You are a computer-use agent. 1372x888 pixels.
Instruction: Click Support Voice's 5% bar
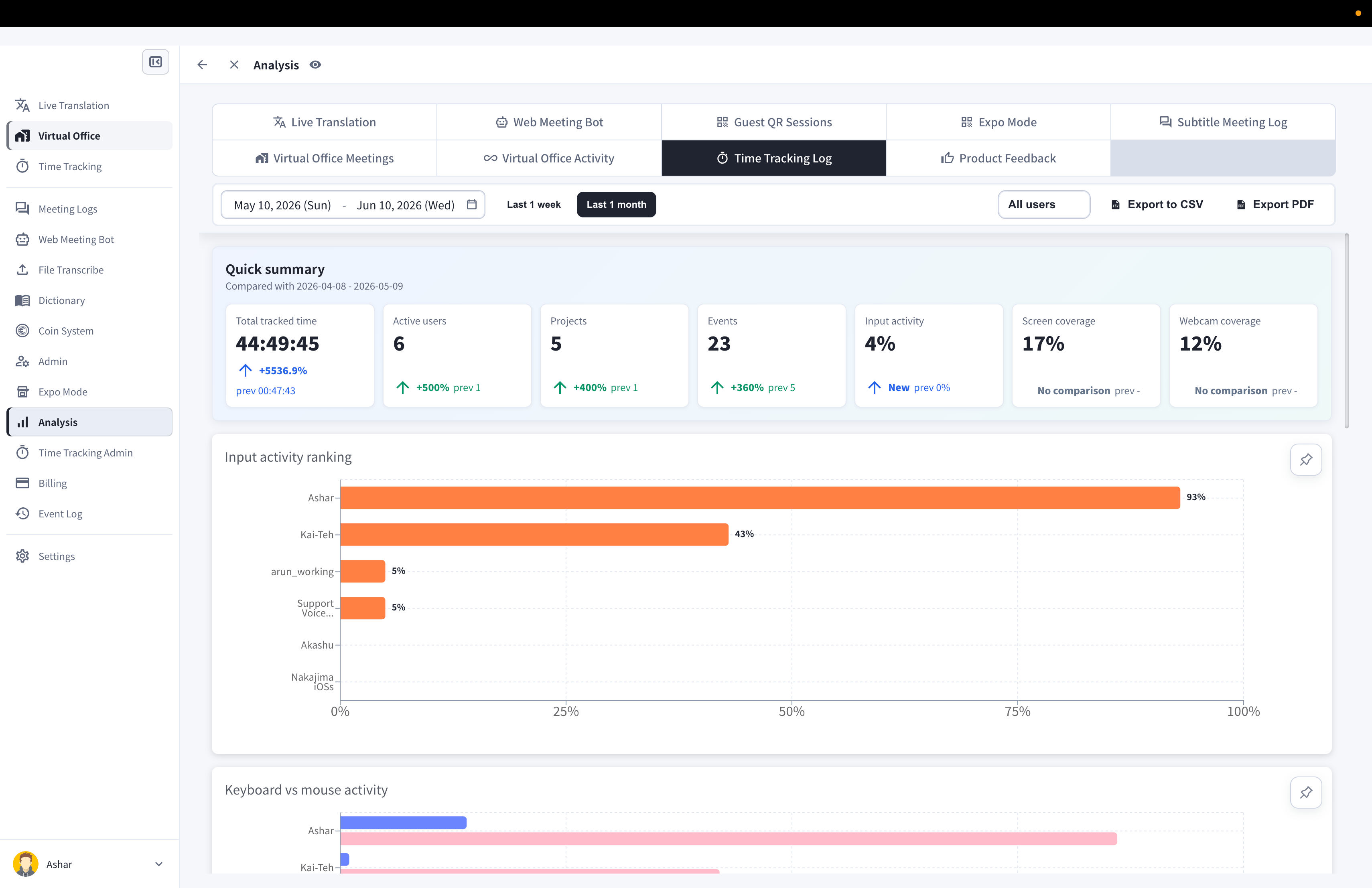[363, 608]
